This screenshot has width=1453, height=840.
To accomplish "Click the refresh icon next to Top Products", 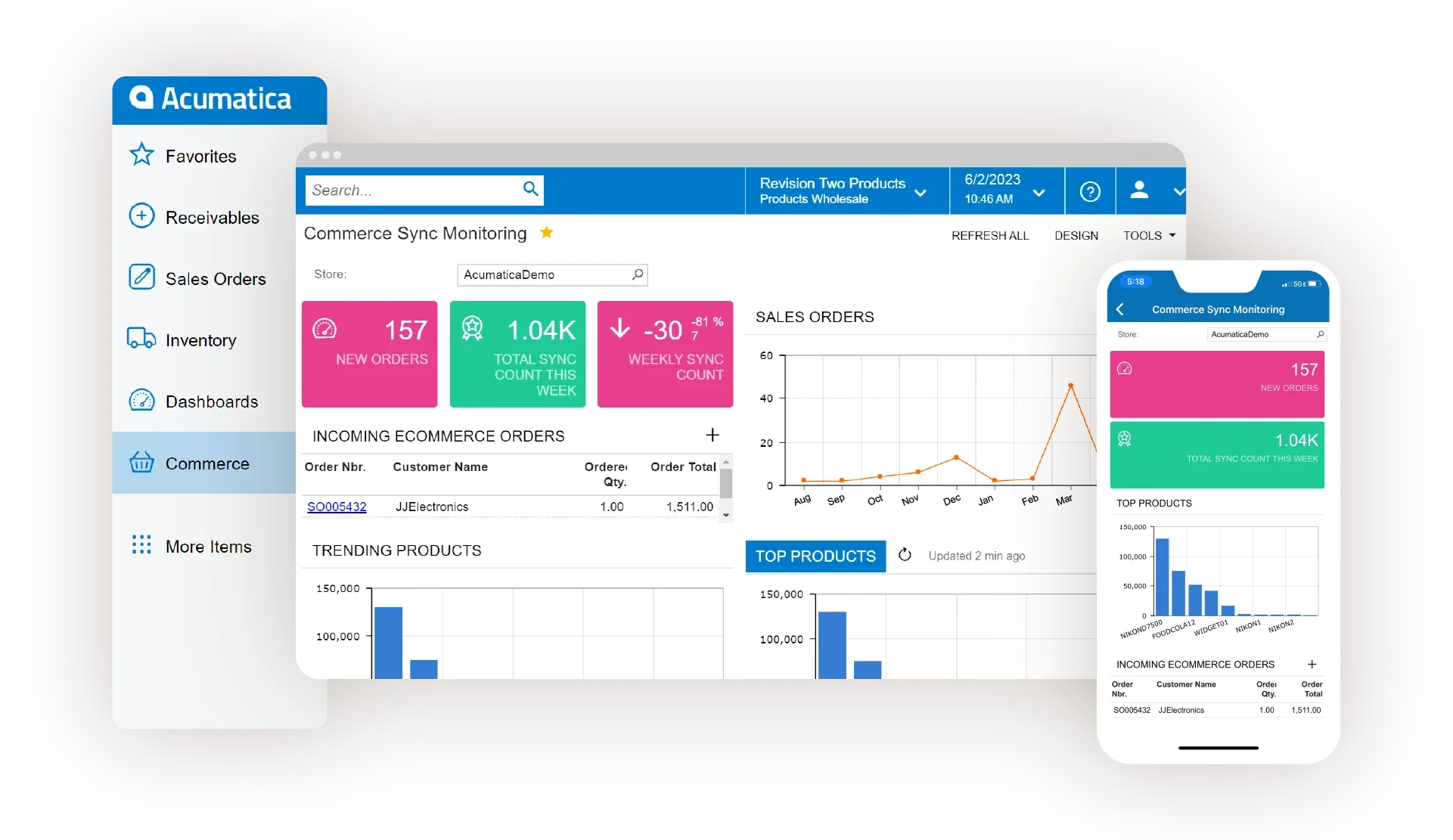I will (904, 556).
